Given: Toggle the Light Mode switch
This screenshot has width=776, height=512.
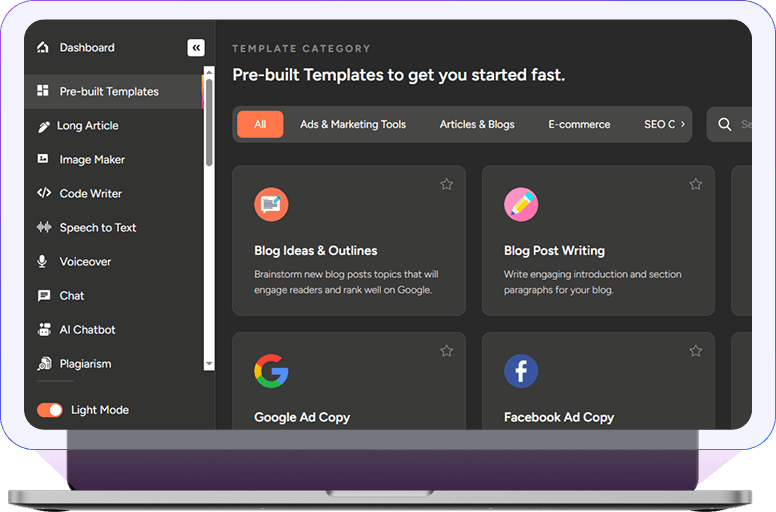Looking at the screenshot, I should point(50,410).
